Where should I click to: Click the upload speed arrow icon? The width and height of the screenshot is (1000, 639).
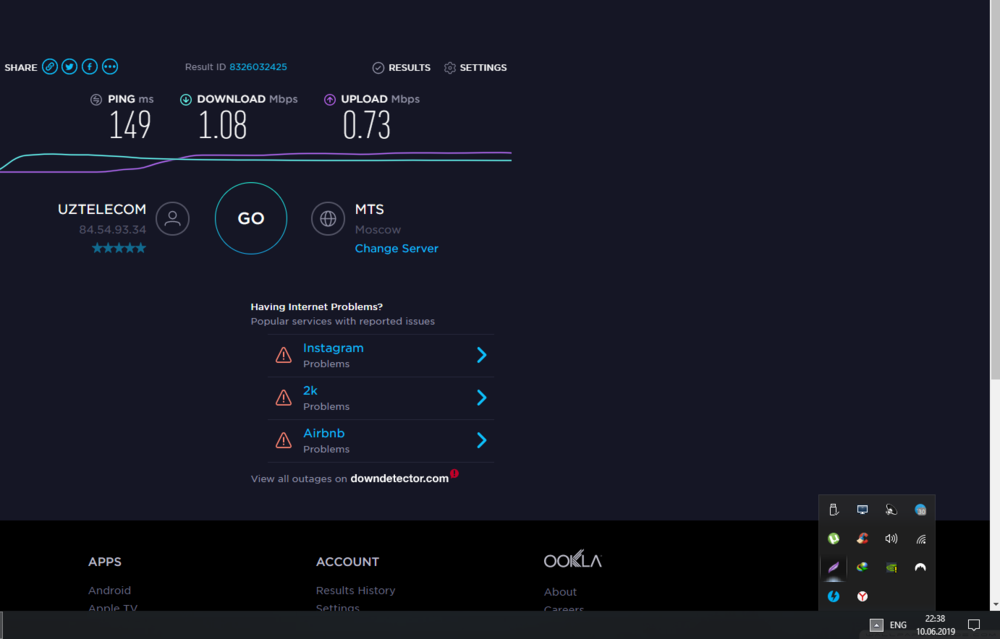pos(329,99)
